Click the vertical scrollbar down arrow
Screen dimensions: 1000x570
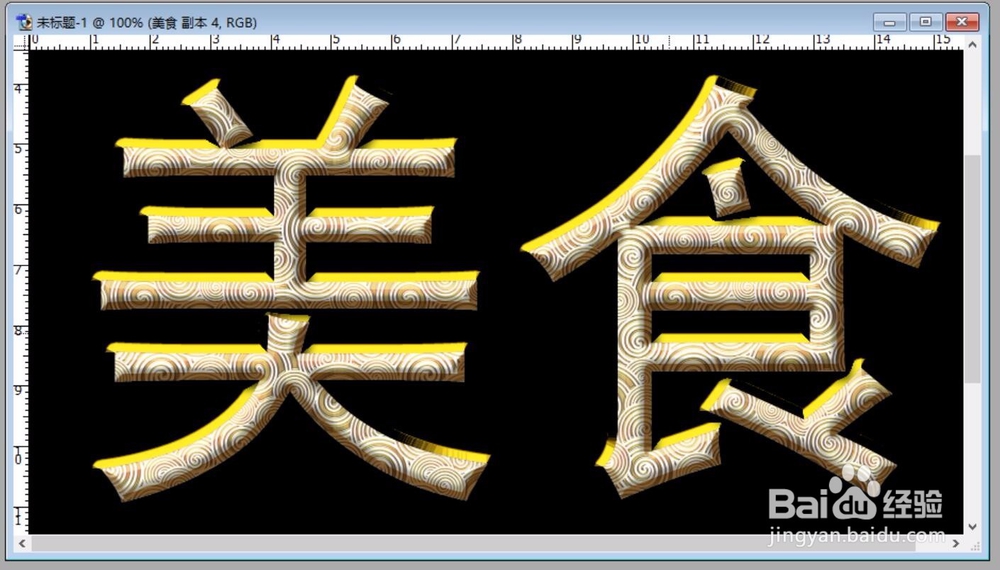click(x=973, y=527)
